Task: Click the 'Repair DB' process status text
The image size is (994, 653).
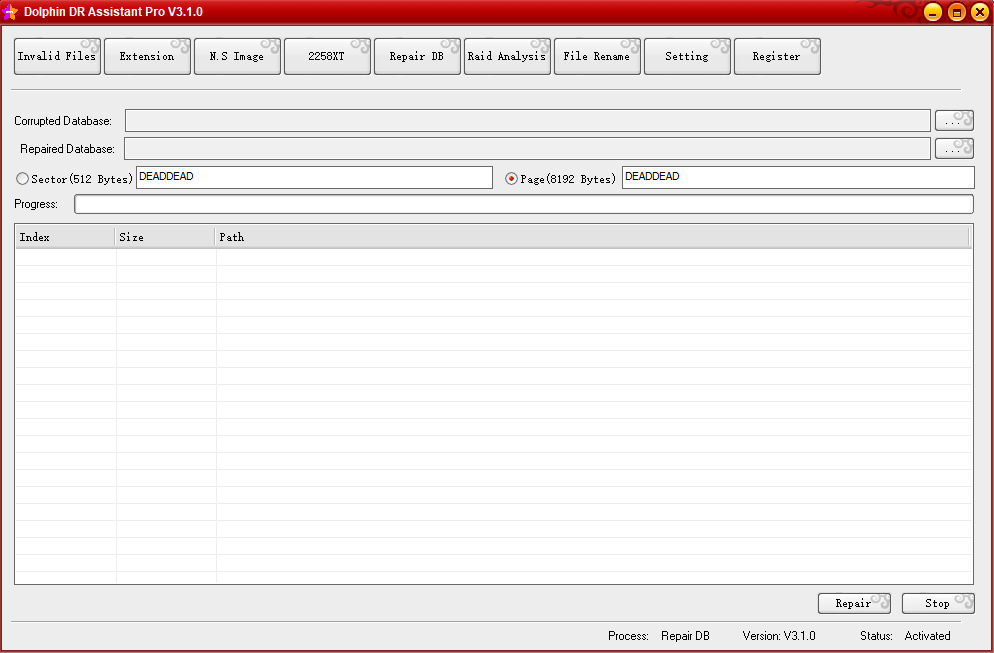Action: [685, 636]
